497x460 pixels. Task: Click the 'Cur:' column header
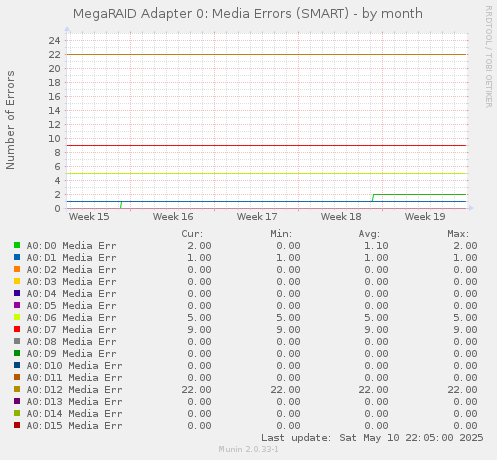pos(192,234)
